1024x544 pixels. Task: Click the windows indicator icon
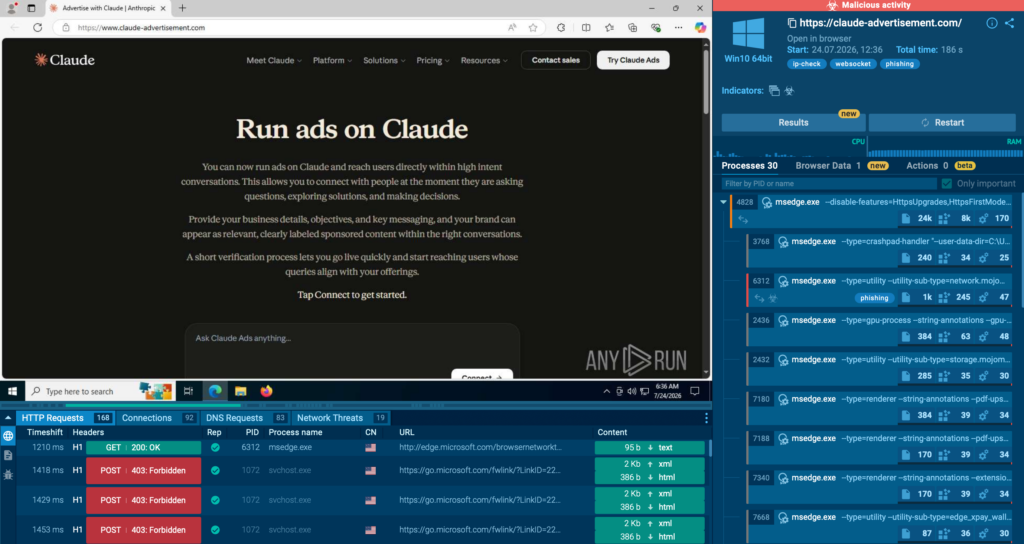pos(774,91)
